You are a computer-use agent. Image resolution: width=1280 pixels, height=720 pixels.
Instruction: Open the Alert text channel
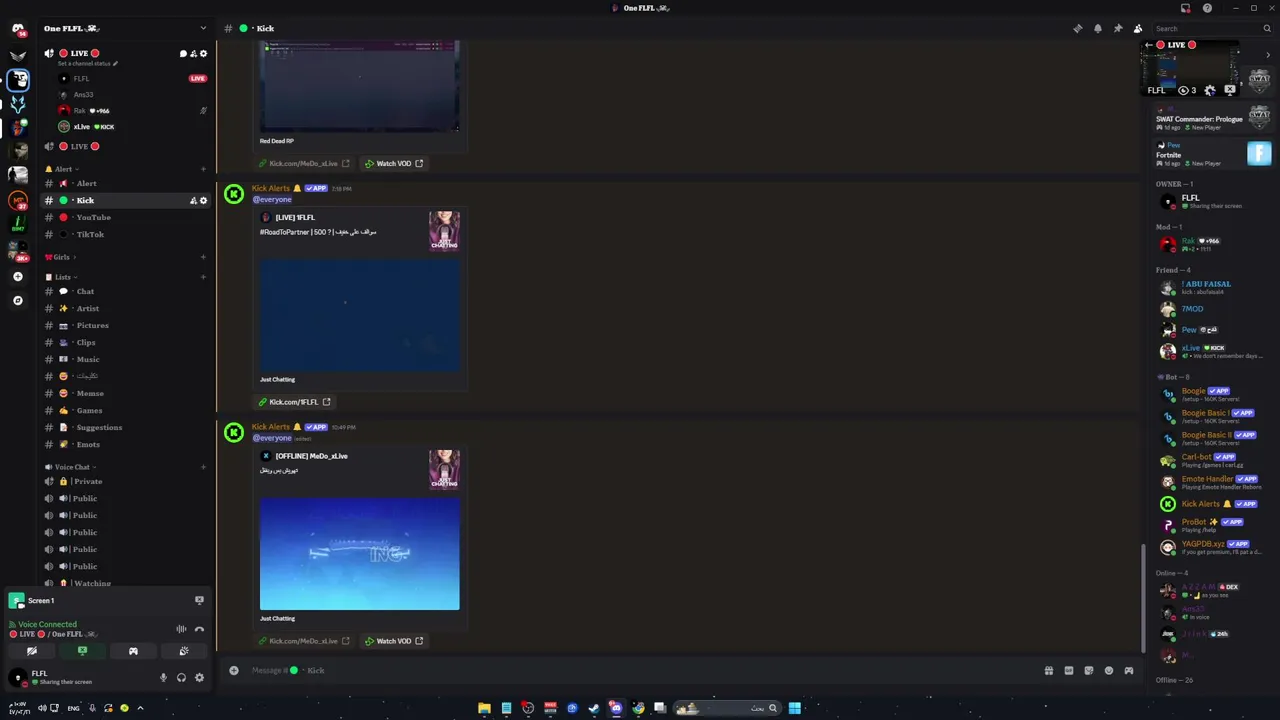(x=125, y=183)
